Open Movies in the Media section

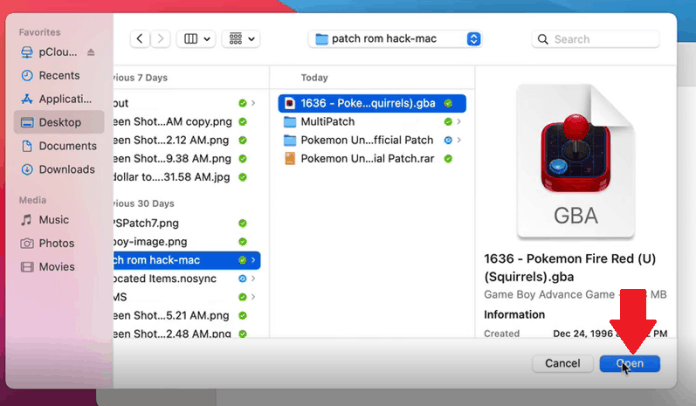click(x=59, y=267)
